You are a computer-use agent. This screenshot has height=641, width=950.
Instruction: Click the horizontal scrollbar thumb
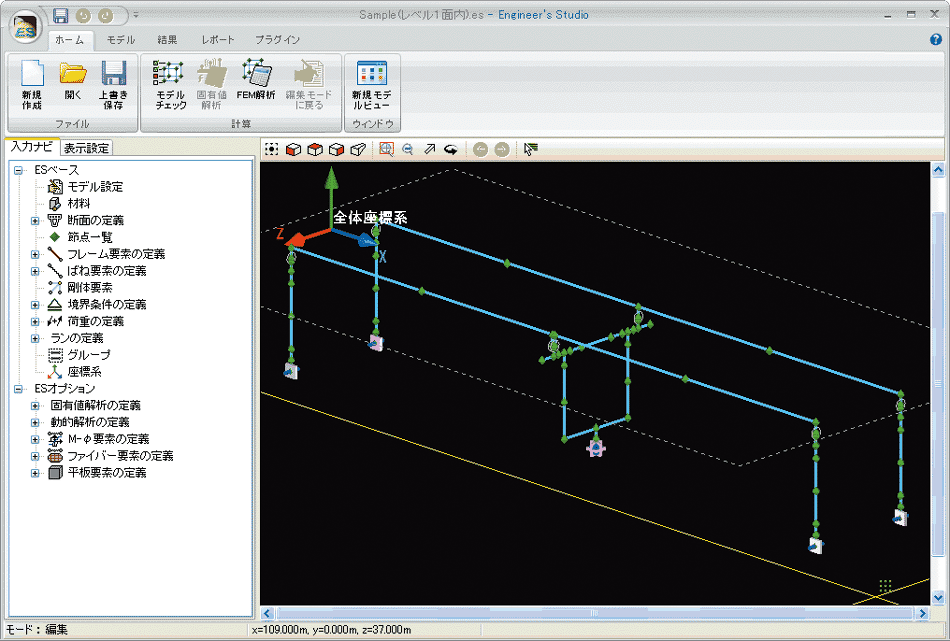tap(594, 613)
